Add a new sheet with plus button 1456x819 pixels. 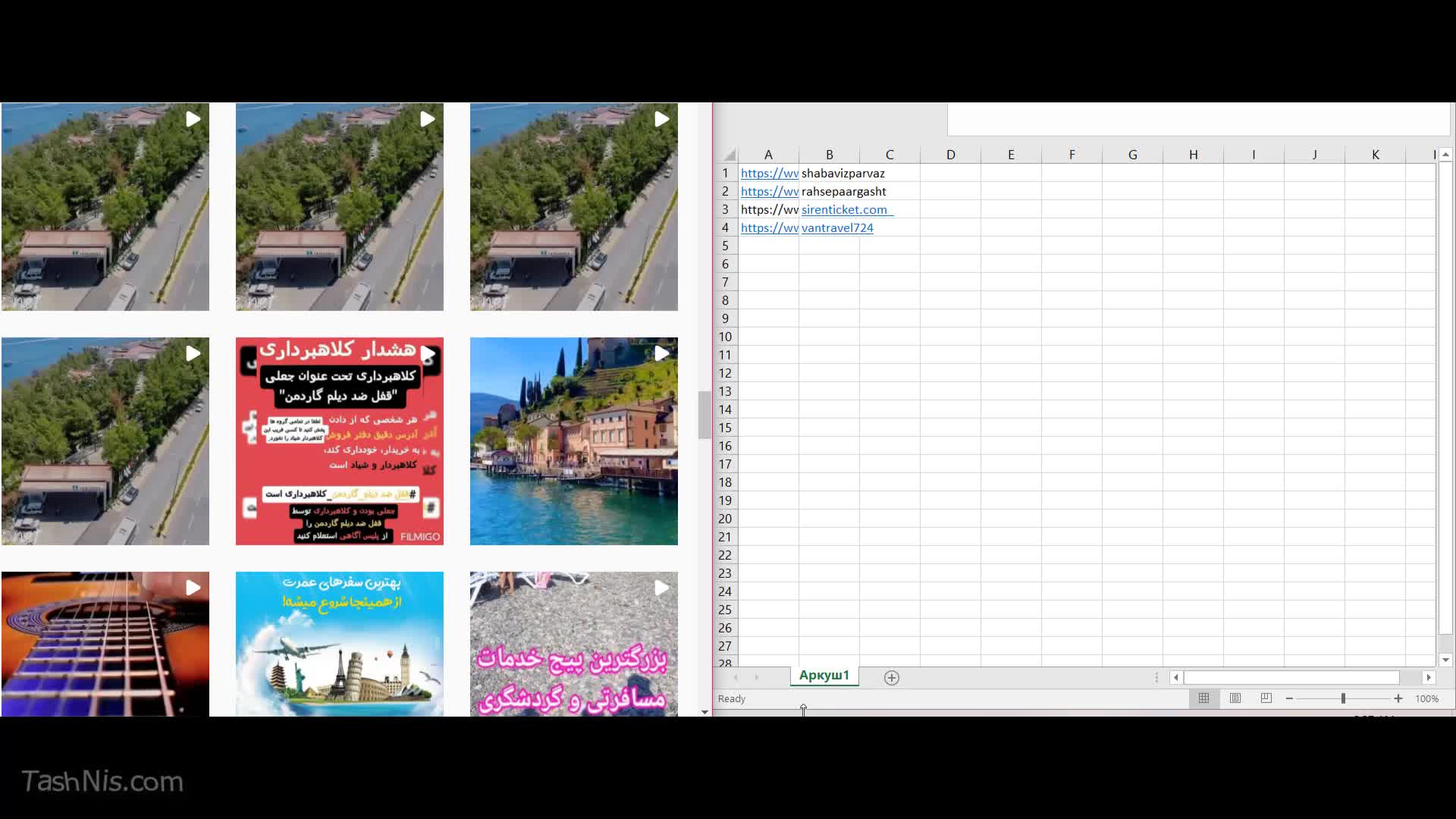(x=892, y=678)
